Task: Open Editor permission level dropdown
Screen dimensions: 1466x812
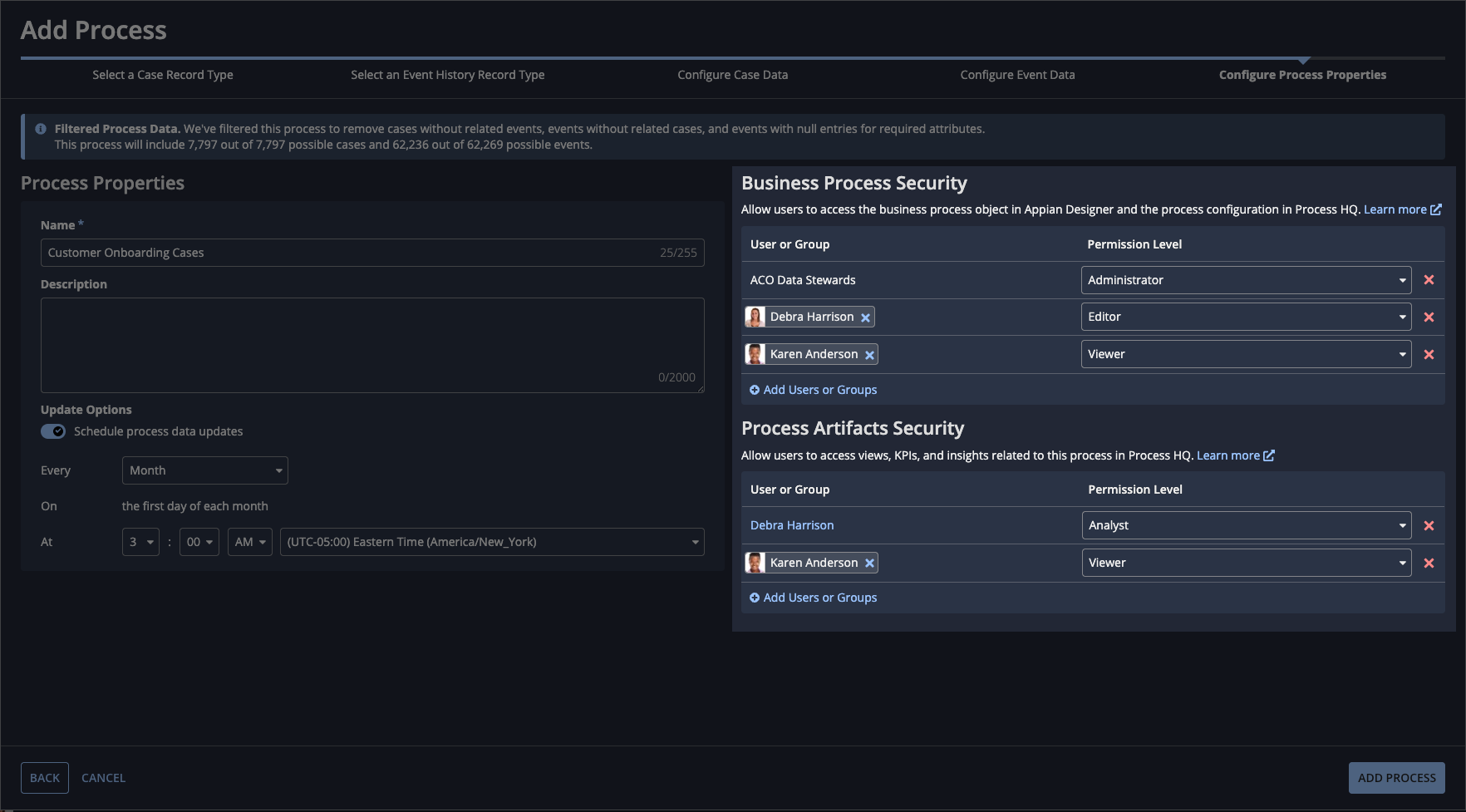Action: click(x=1246, y=317)
